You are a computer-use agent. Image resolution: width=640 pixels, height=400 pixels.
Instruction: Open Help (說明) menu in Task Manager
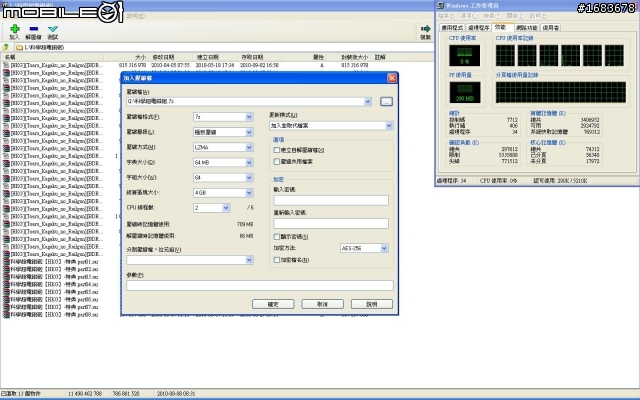538,16
